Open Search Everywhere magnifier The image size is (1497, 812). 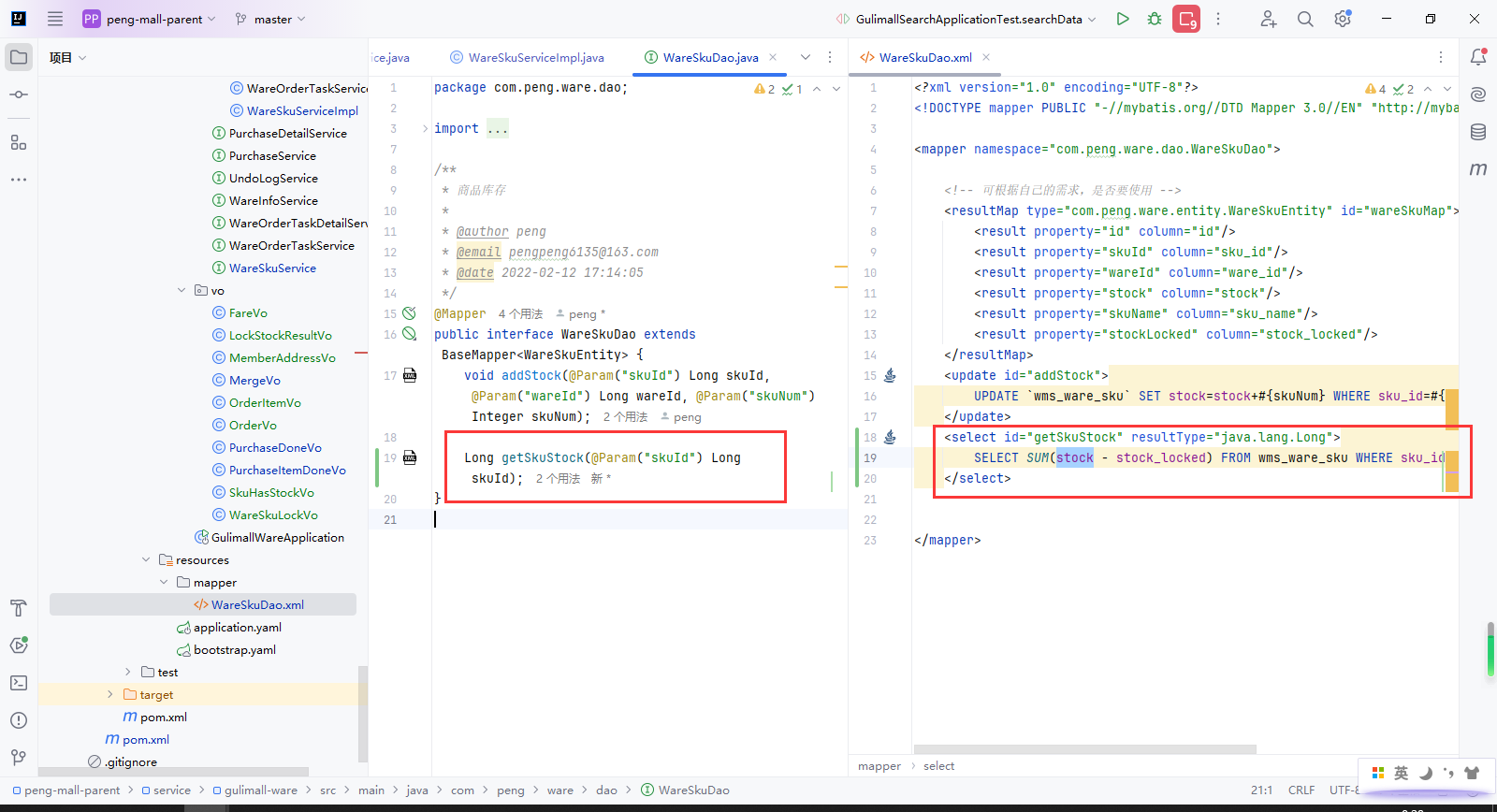coord(1305,19)
